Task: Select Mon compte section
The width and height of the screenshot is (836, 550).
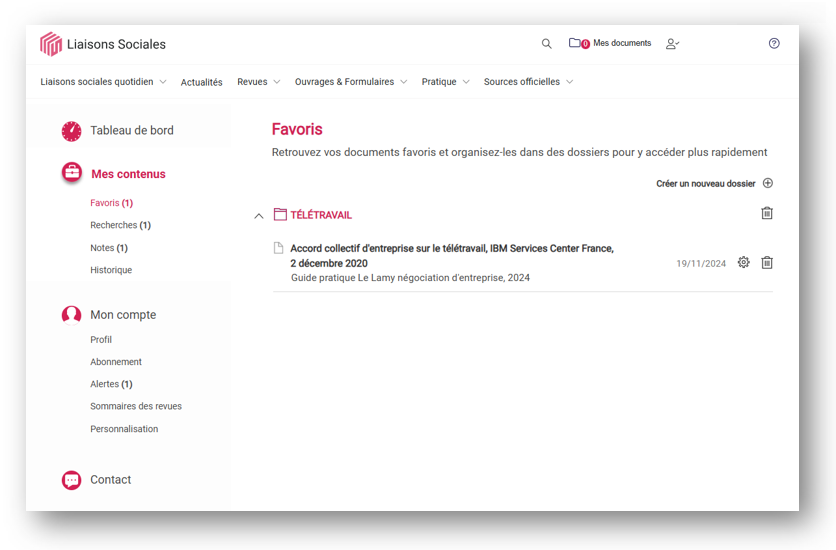Action: 123,315
